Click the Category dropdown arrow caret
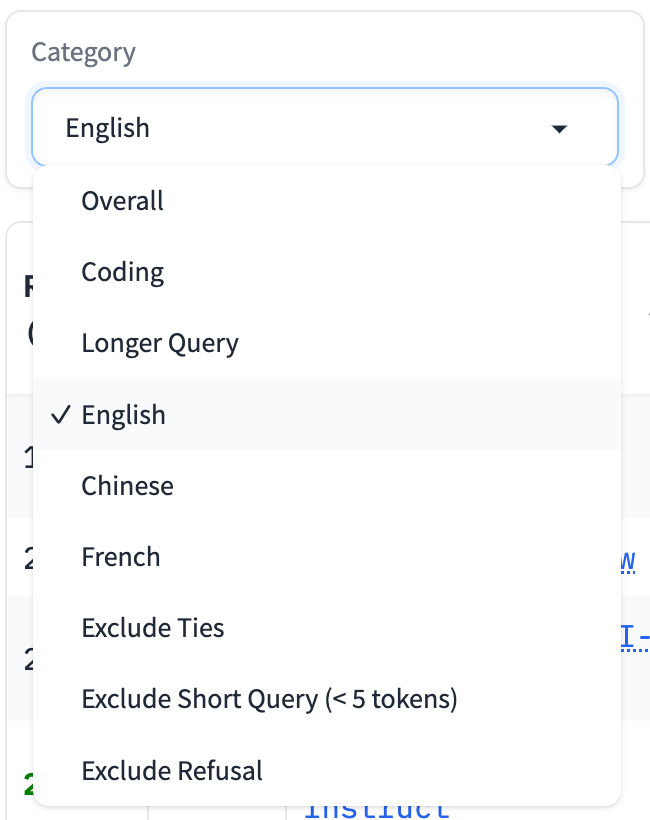The image size is (650, 820). coord(559,129)
